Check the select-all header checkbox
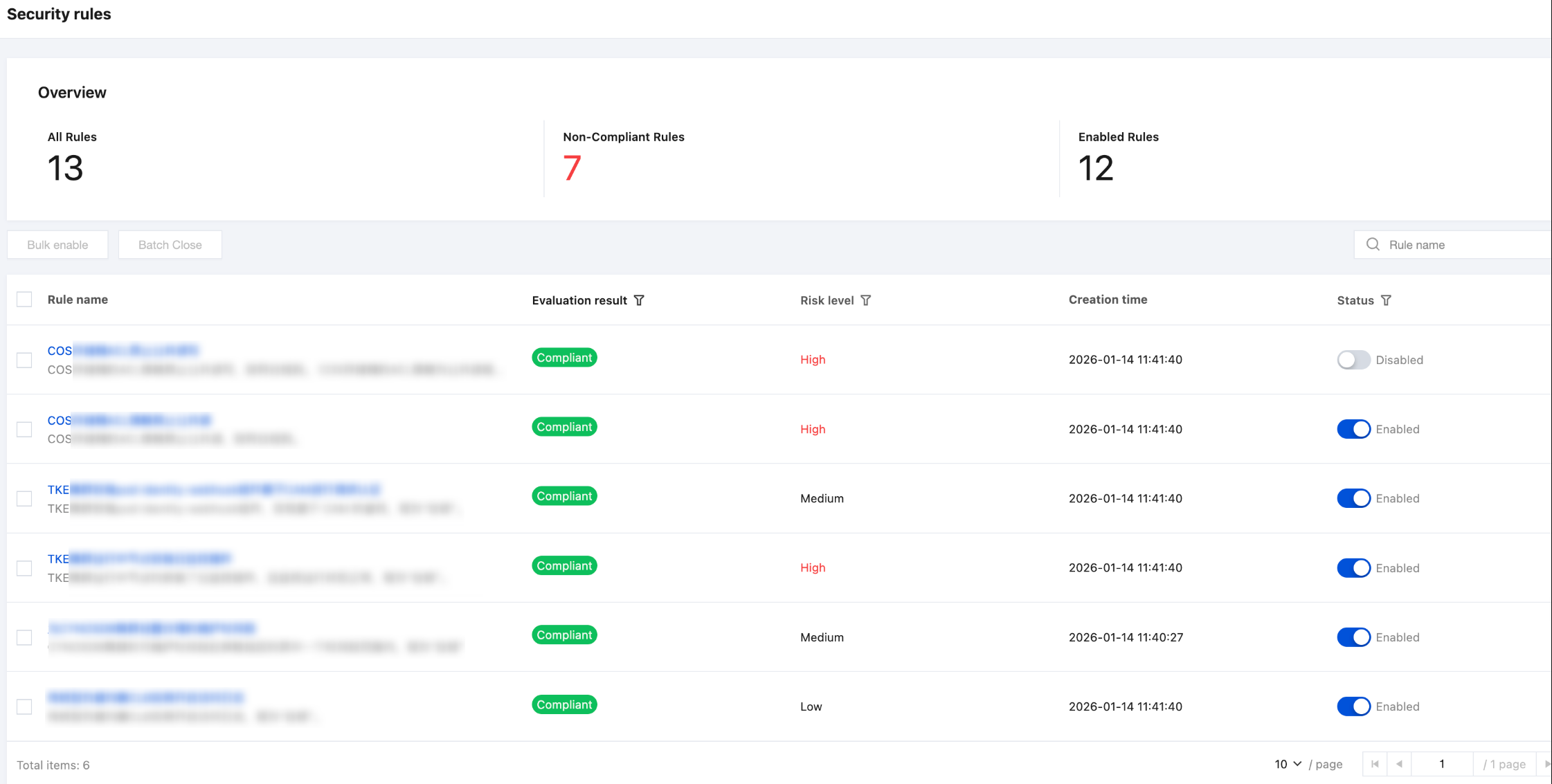The width and height of the screenshot is (1552, 784). (x=24, y=300)
